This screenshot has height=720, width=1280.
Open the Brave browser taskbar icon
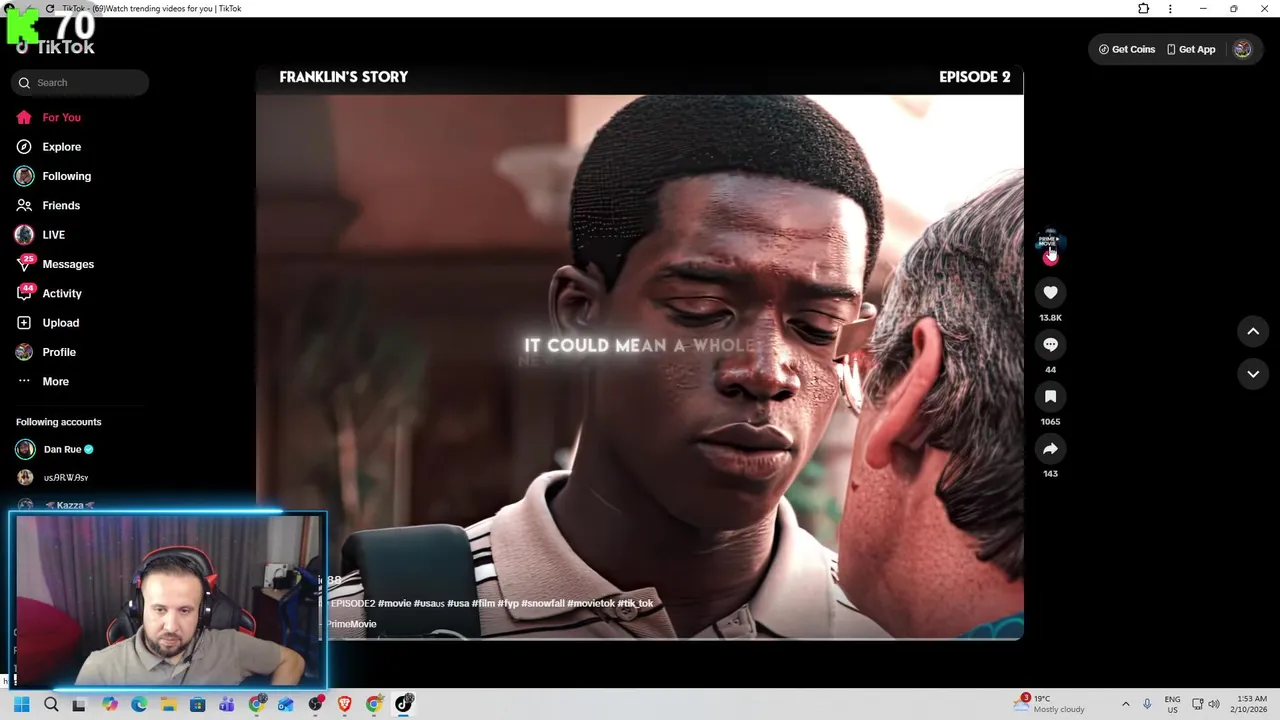344,704
